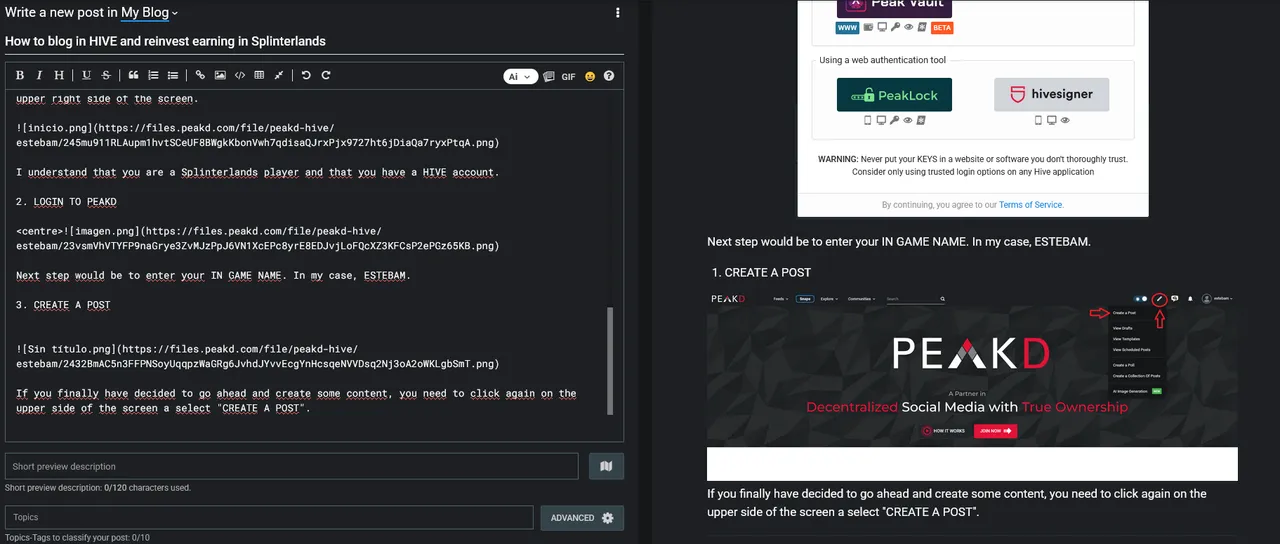Click 'Topics-Tags to classify your post' hint
1280x544 pixels.
[x=77, y=538]
